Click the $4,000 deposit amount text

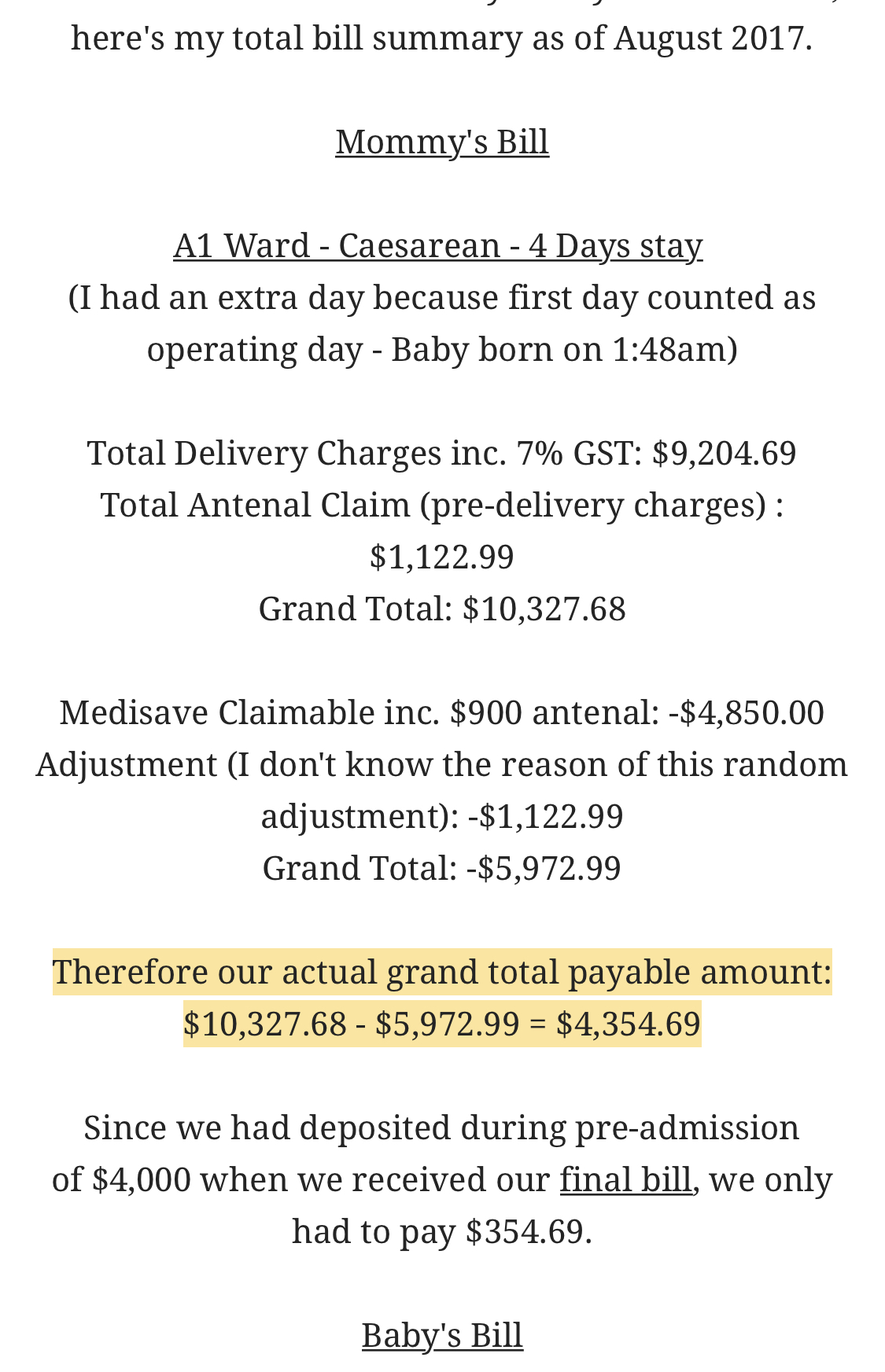[x=142, y=1179]
